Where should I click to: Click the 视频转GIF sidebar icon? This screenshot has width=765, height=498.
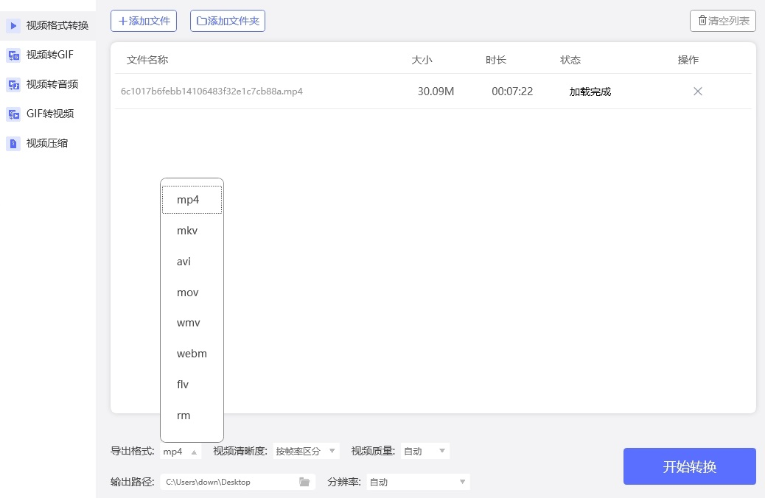[x=13, y=55]
